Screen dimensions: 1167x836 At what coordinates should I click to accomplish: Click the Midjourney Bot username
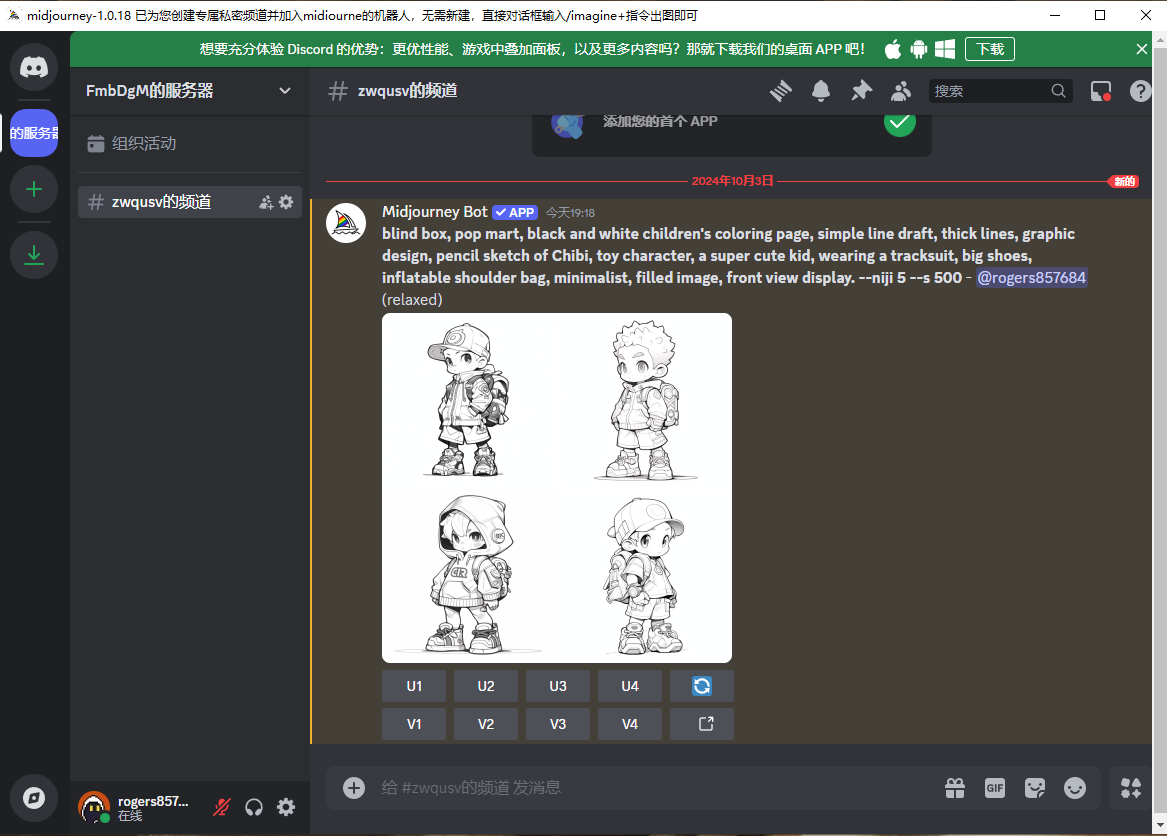point(435,211)
